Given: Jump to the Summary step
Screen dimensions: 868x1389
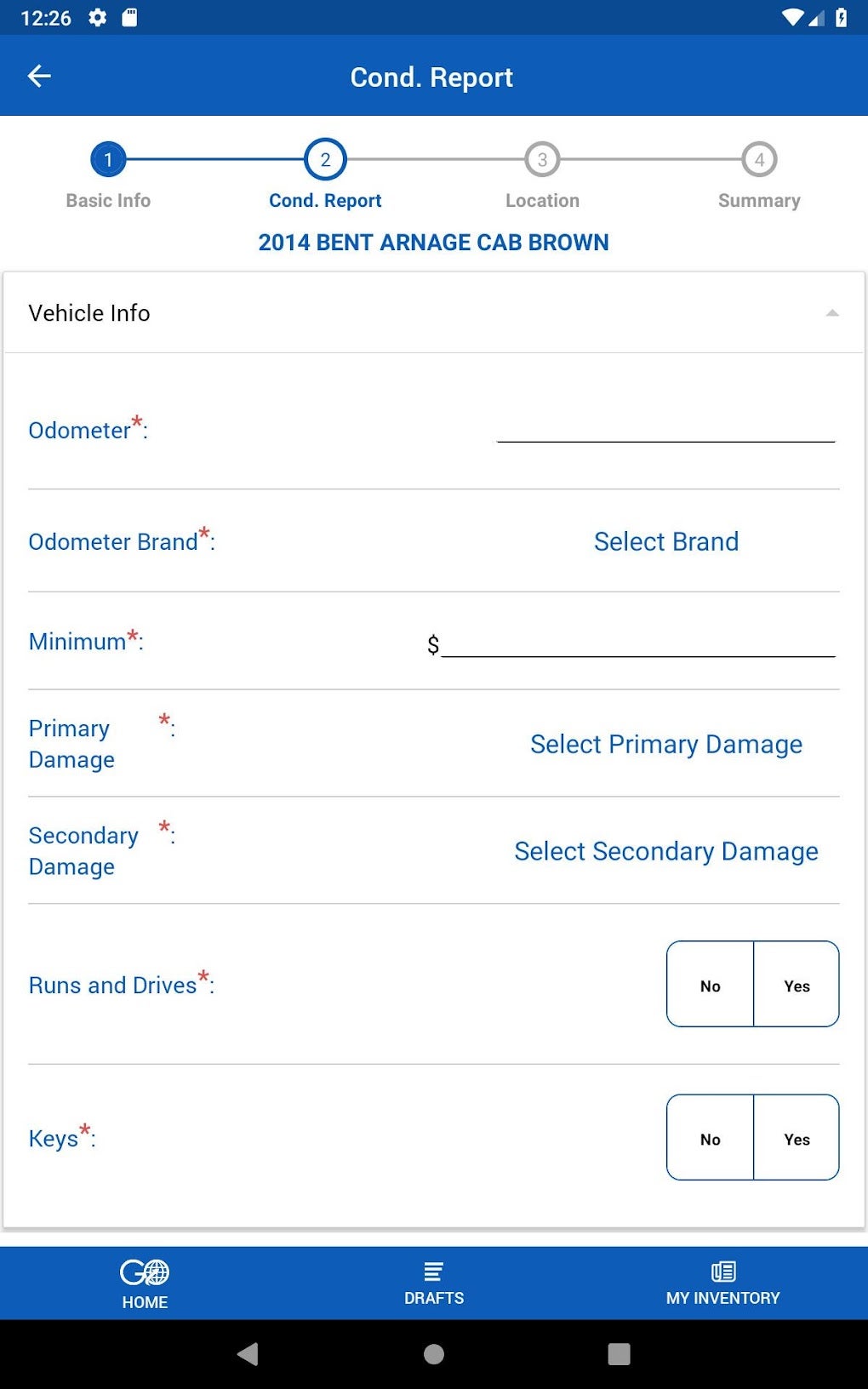Looking at the screenshot, I should click(759, 158).
